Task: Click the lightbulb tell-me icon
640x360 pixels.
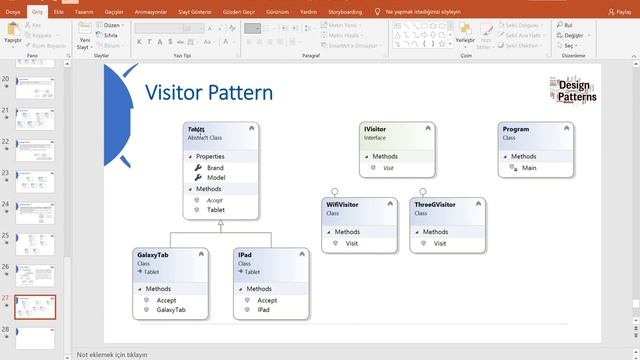Action: tap(378, 12)
